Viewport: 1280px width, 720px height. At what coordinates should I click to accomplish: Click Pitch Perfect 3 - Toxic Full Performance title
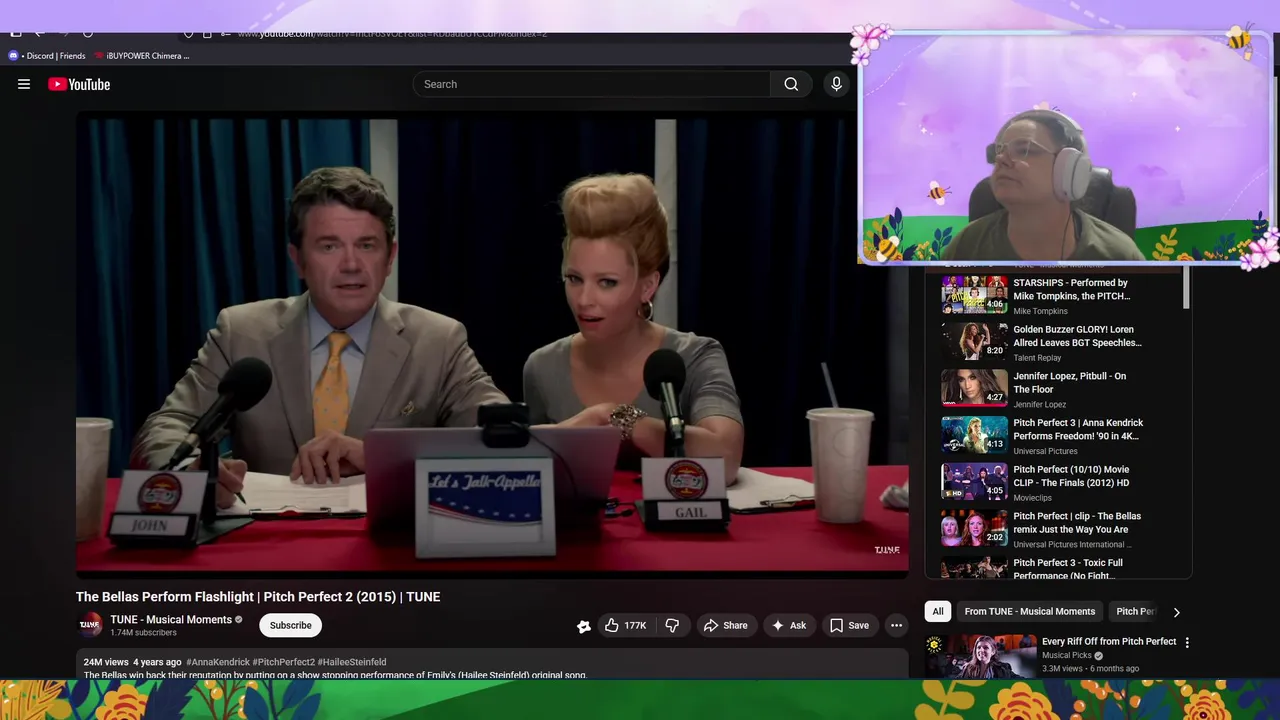pos(1068,569)
